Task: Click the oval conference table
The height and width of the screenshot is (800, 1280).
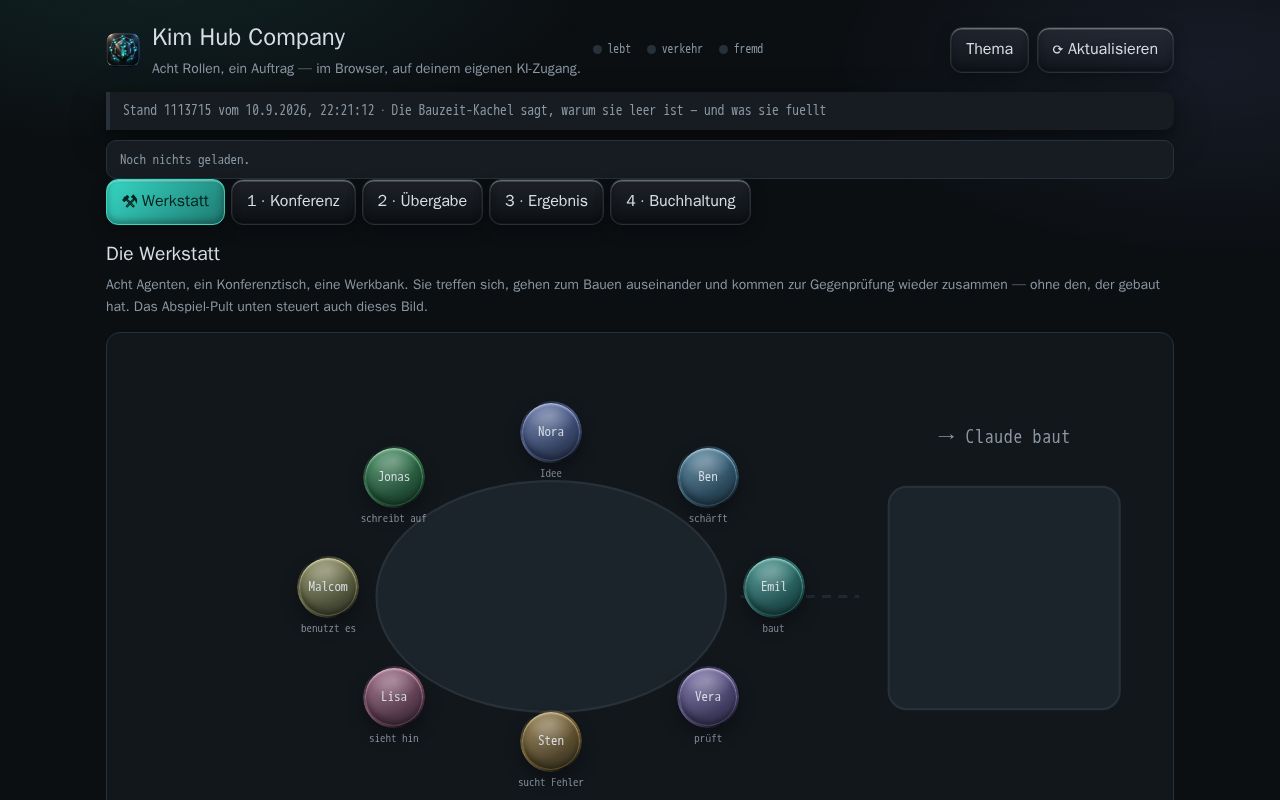Action: (551, 597)
